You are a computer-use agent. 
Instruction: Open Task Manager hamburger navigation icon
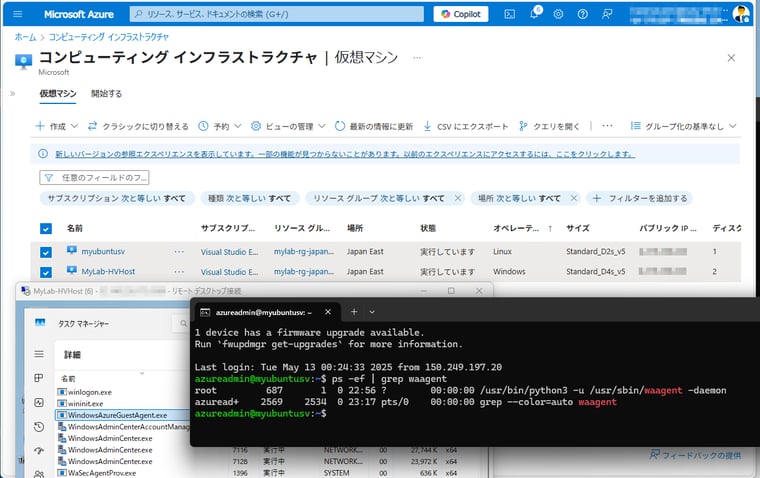39,354
